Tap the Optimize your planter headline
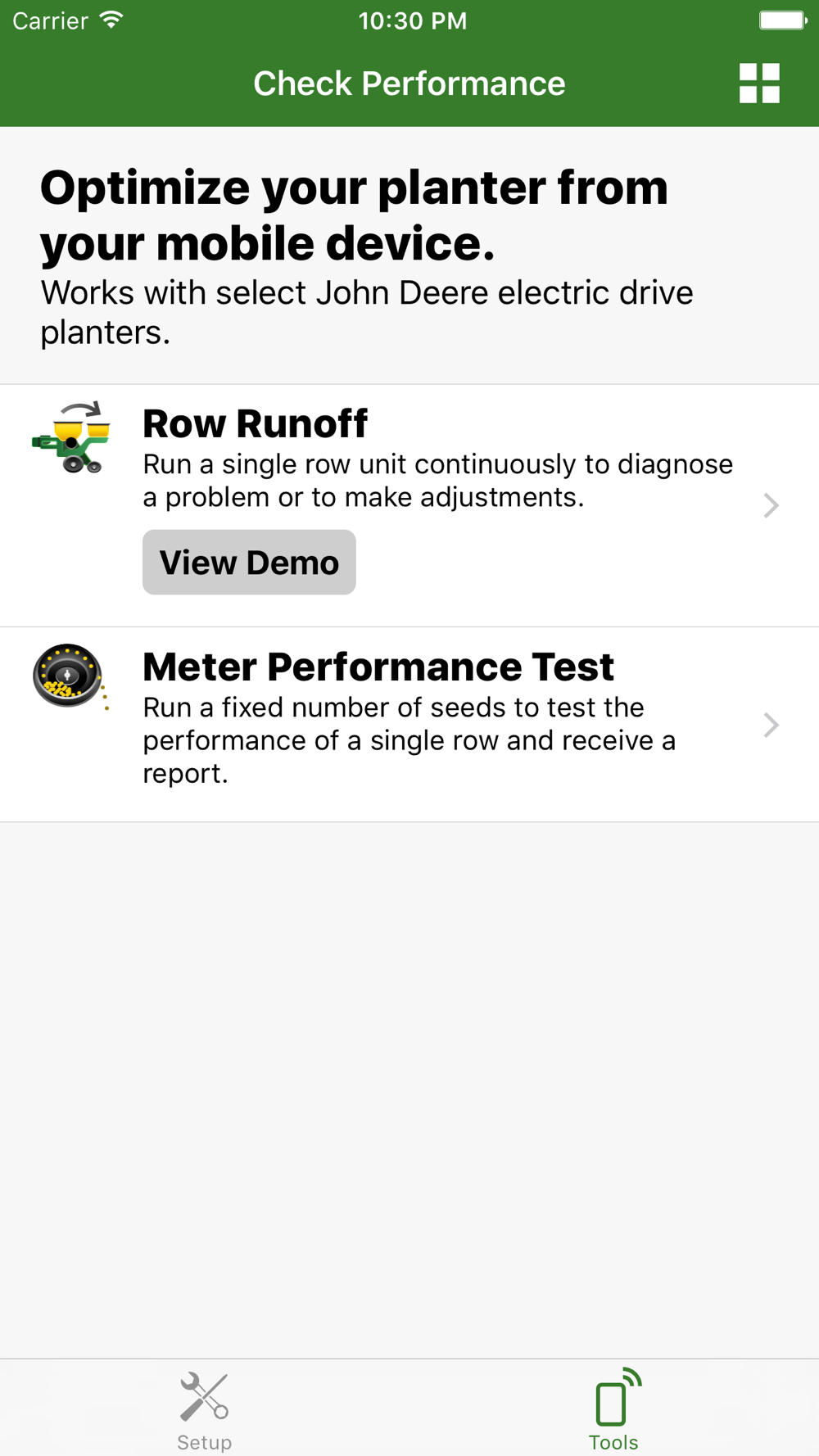This screenshot has width=819, height=1456. [354, 215]
